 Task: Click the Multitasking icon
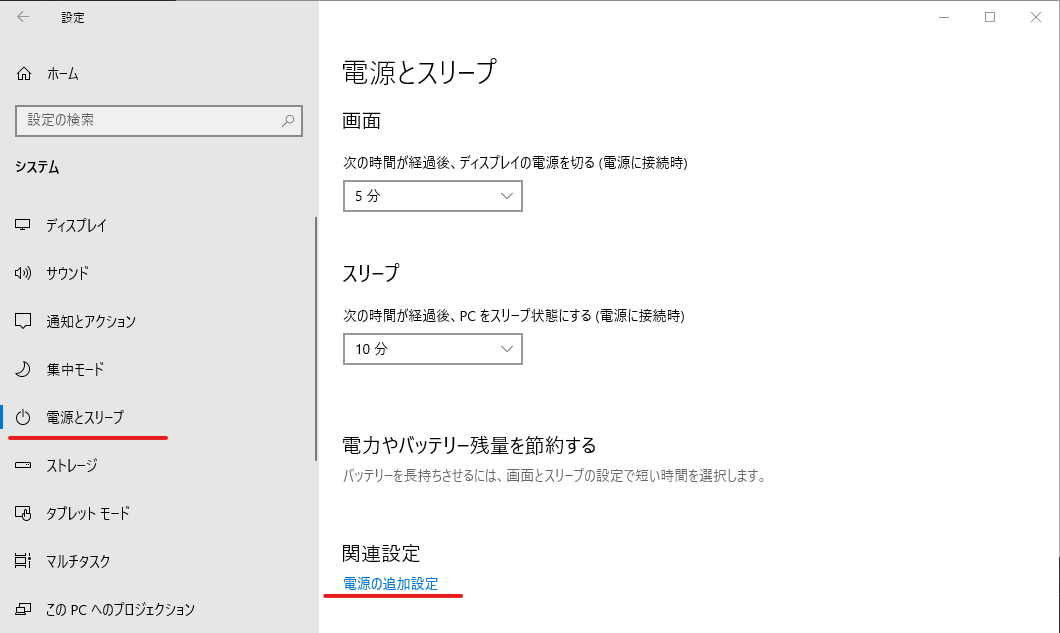tap(23, 561)
